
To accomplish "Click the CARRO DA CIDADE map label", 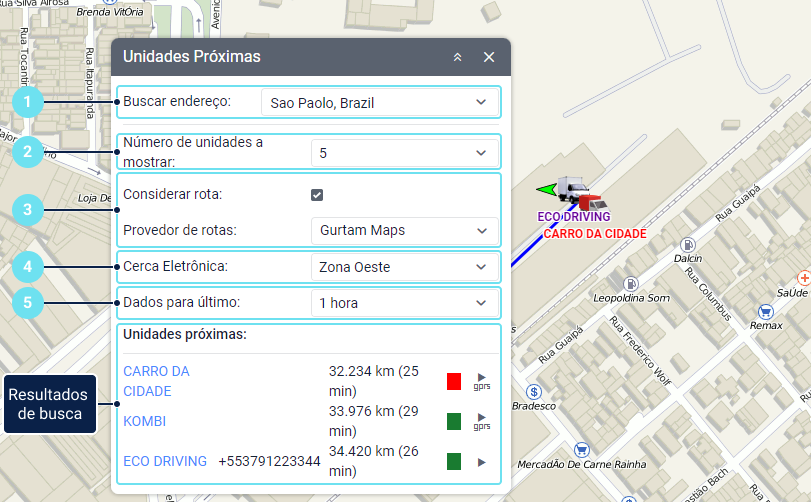I will pos(595,234).
